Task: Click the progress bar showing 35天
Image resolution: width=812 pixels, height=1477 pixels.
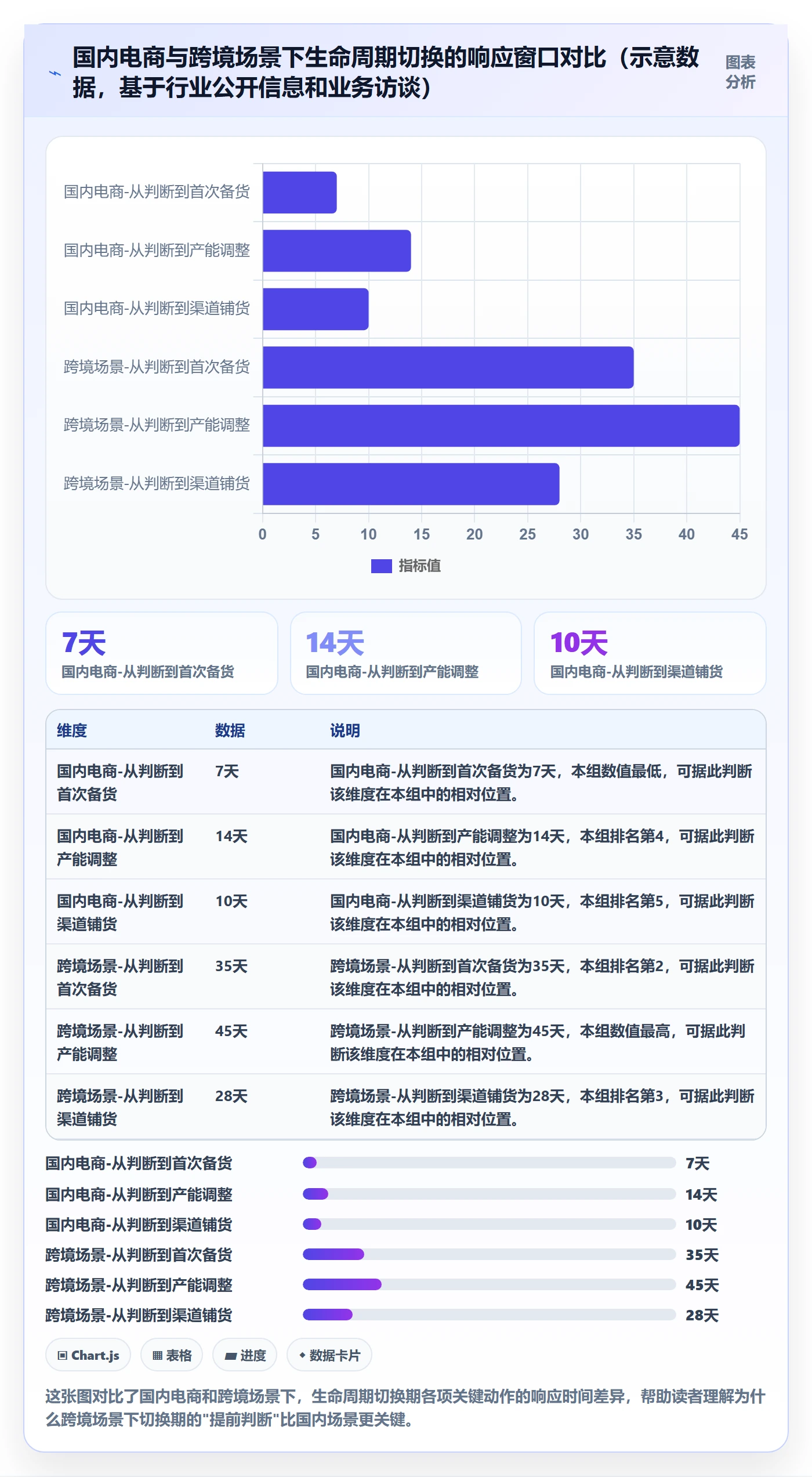Action: tap(490, 1254)
